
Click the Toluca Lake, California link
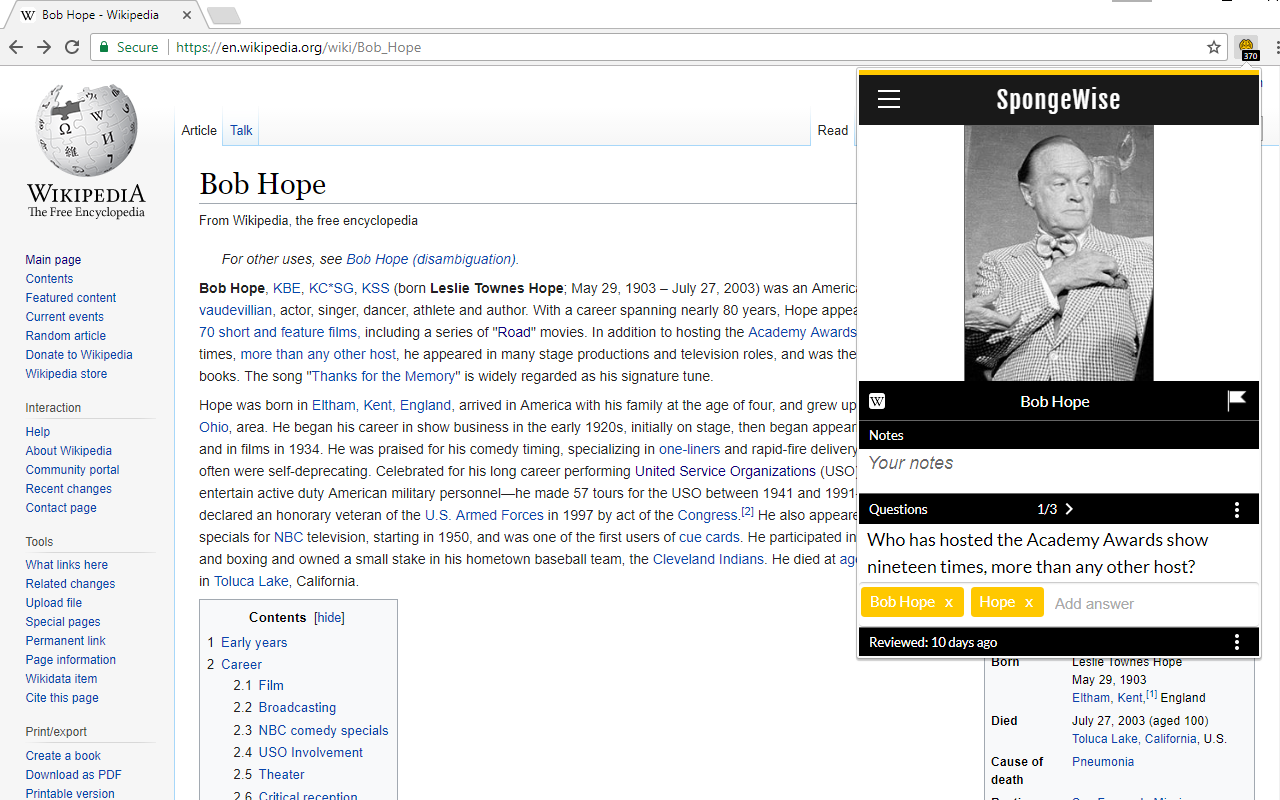pos(250,580)
